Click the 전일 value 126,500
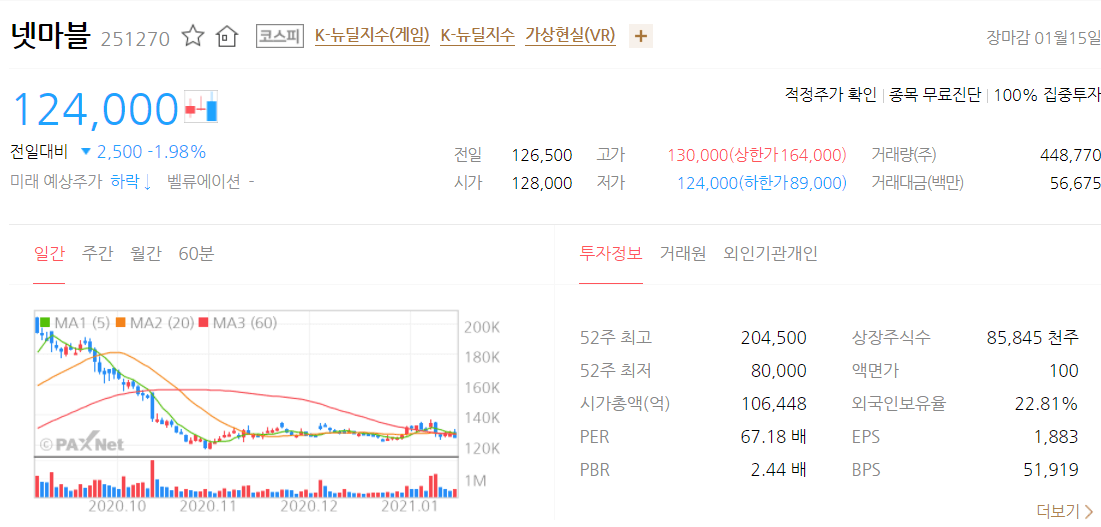The height and width of the screenshot is (527, 1101). tap(542, 154)
